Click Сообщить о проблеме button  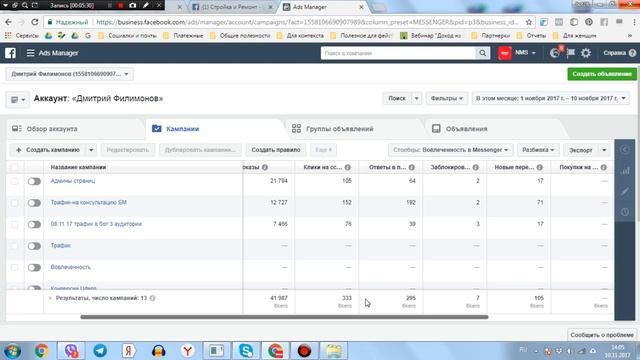[602, 335]
